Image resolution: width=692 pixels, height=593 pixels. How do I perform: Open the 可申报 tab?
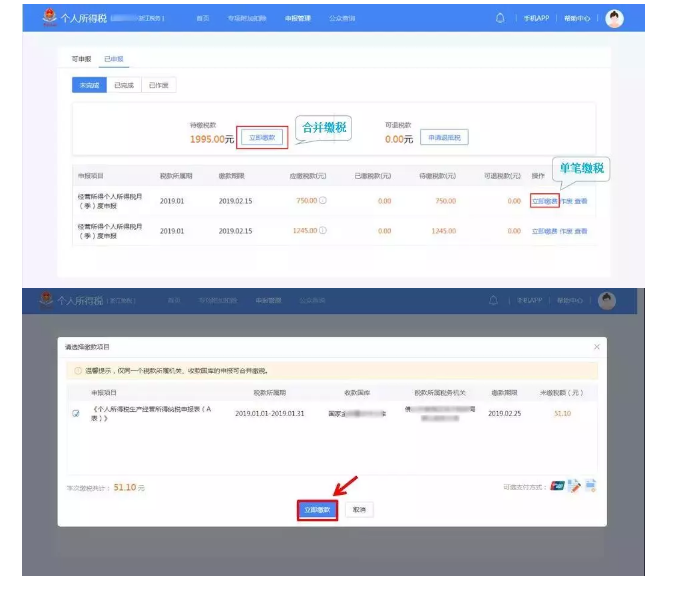80,60
